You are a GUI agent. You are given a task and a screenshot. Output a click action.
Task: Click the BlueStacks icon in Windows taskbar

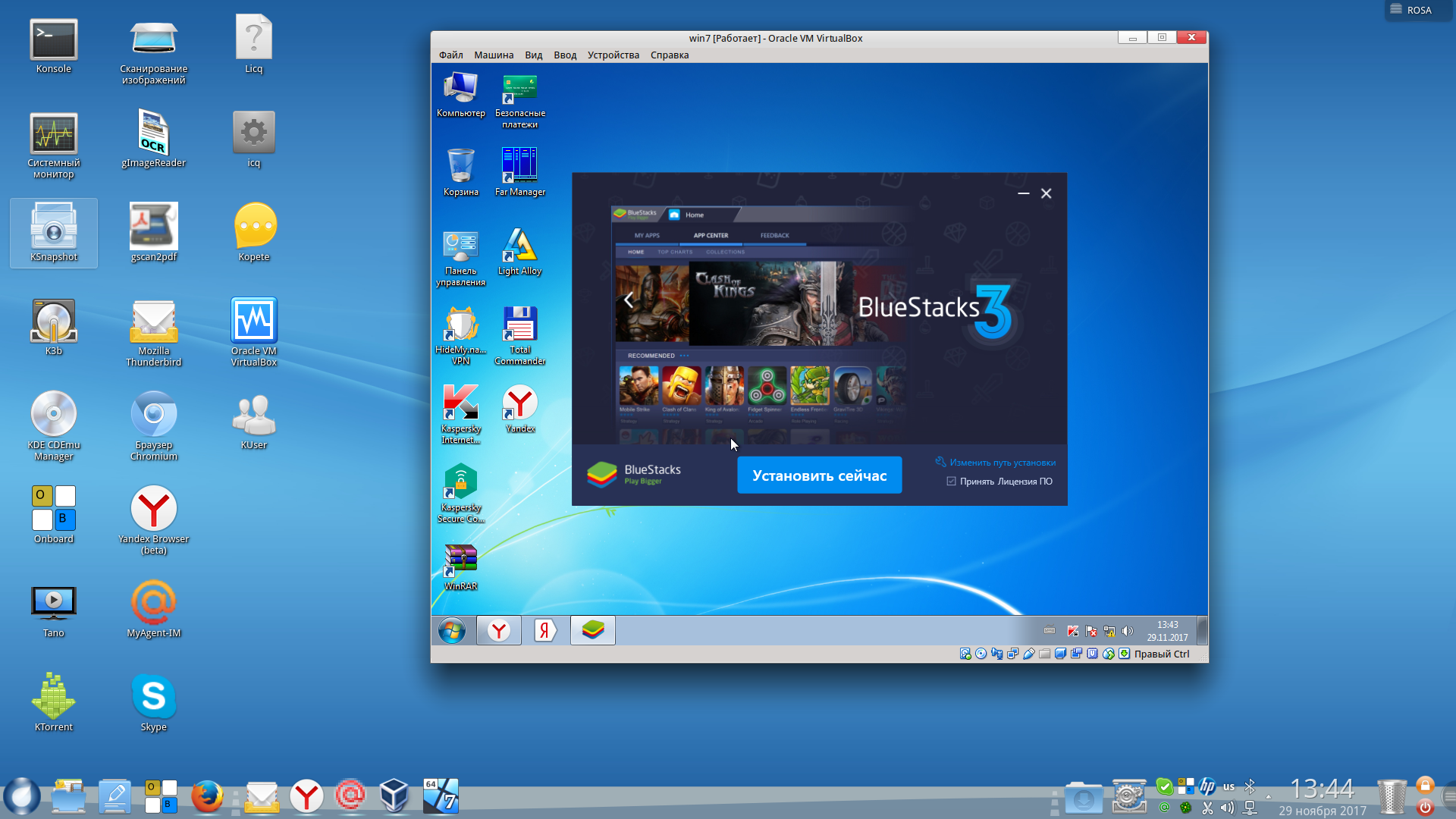click(593, 630)
